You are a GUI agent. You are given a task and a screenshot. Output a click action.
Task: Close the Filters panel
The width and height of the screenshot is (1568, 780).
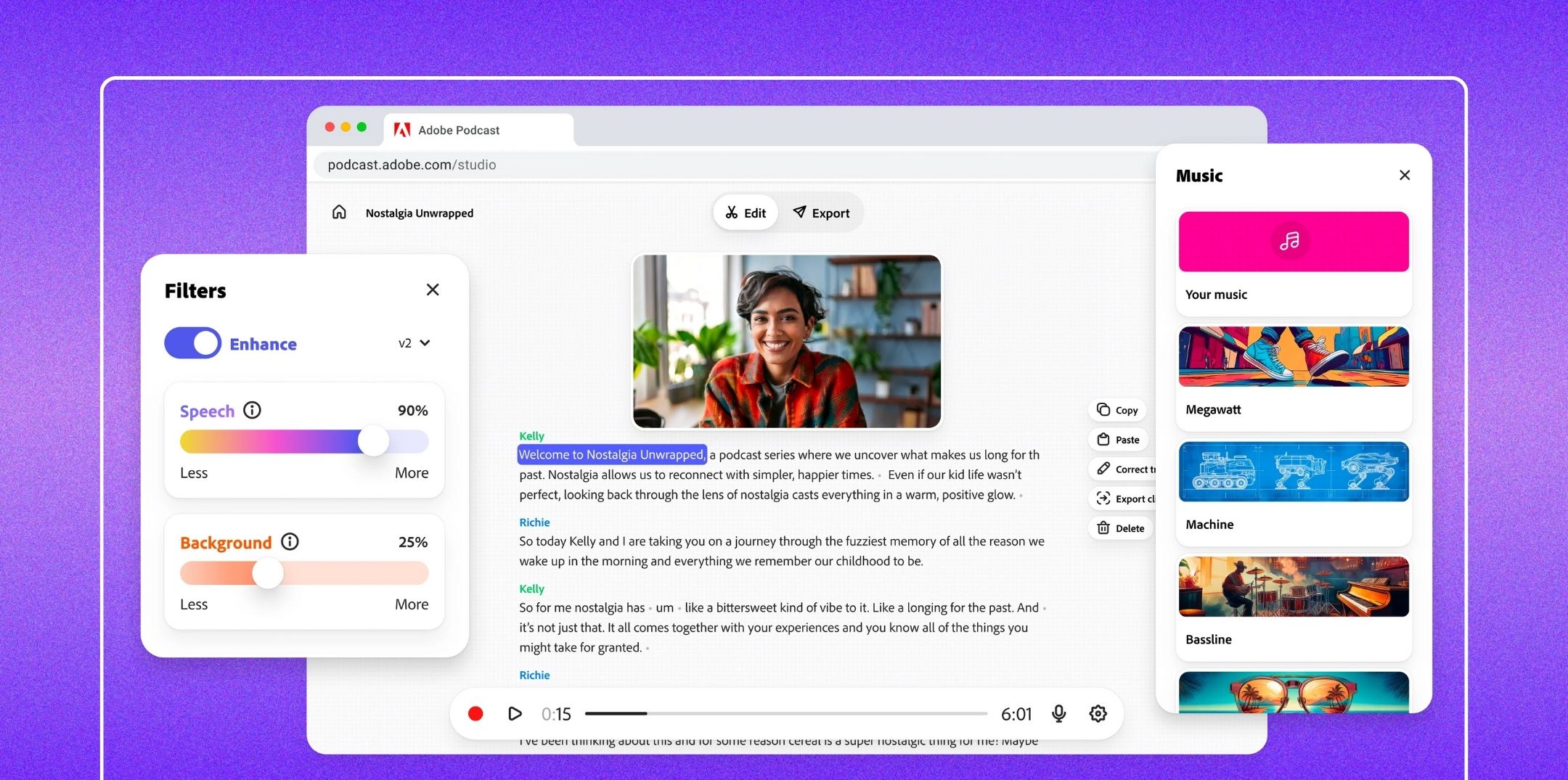[433, 290]
